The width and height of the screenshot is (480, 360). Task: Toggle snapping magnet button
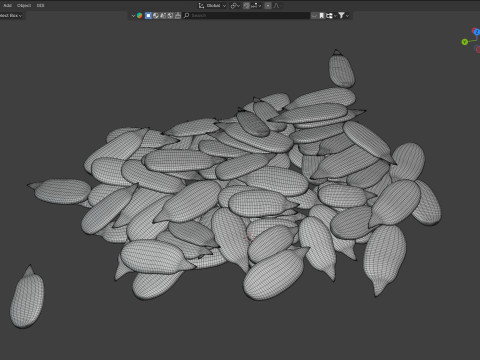pos(246,6)
